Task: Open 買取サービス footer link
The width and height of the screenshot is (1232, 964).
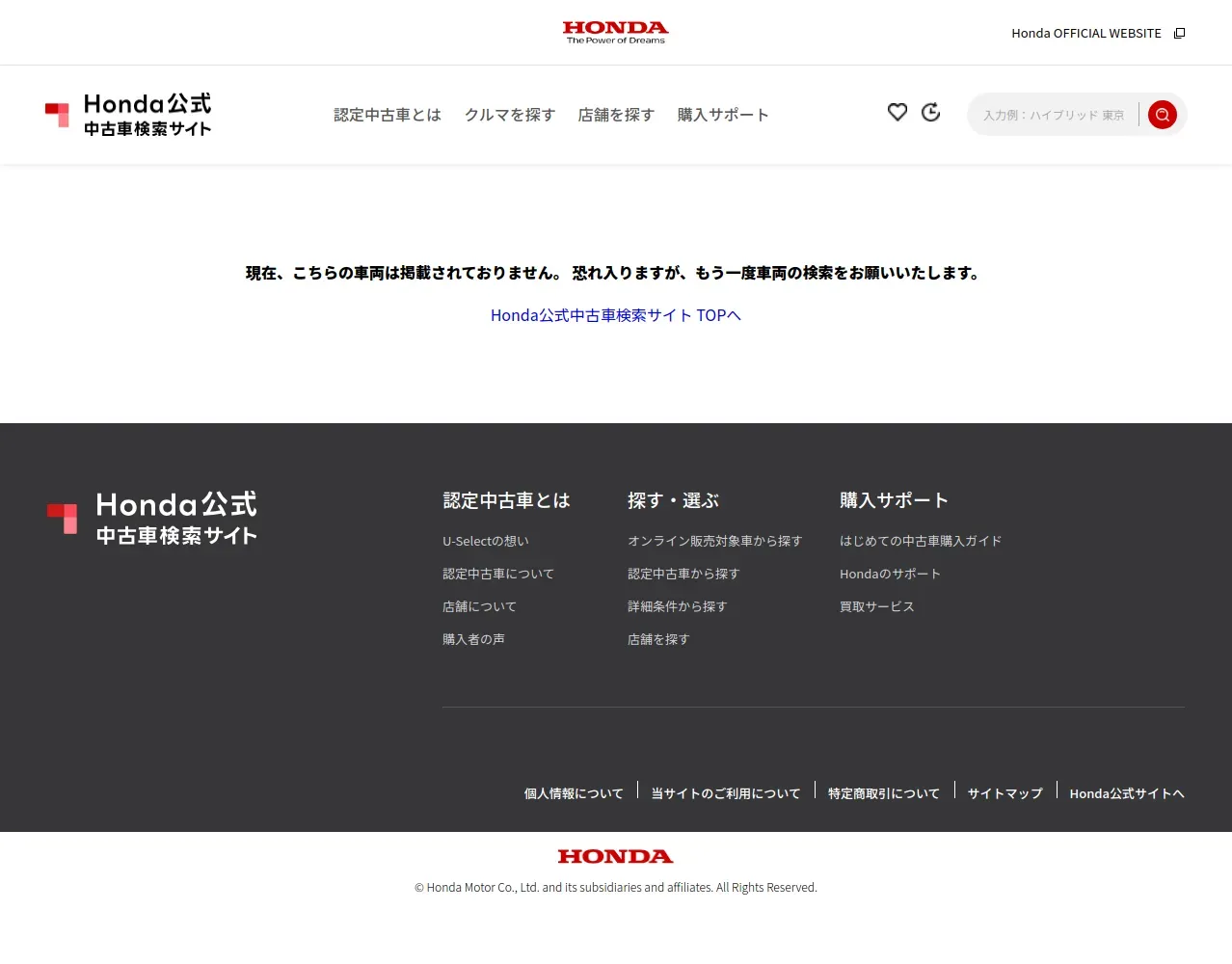Action: [x=877, y=606]
